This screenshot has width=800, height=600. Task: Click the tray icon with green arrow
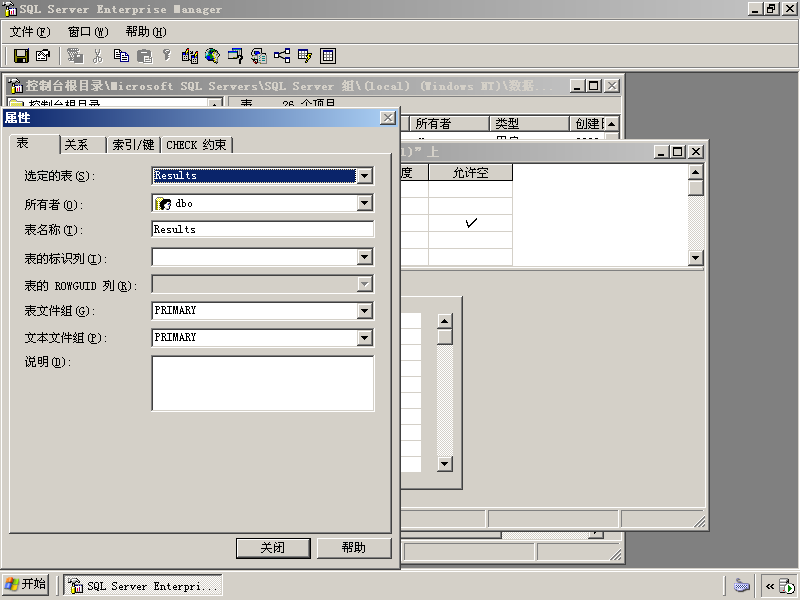point(786,586)
